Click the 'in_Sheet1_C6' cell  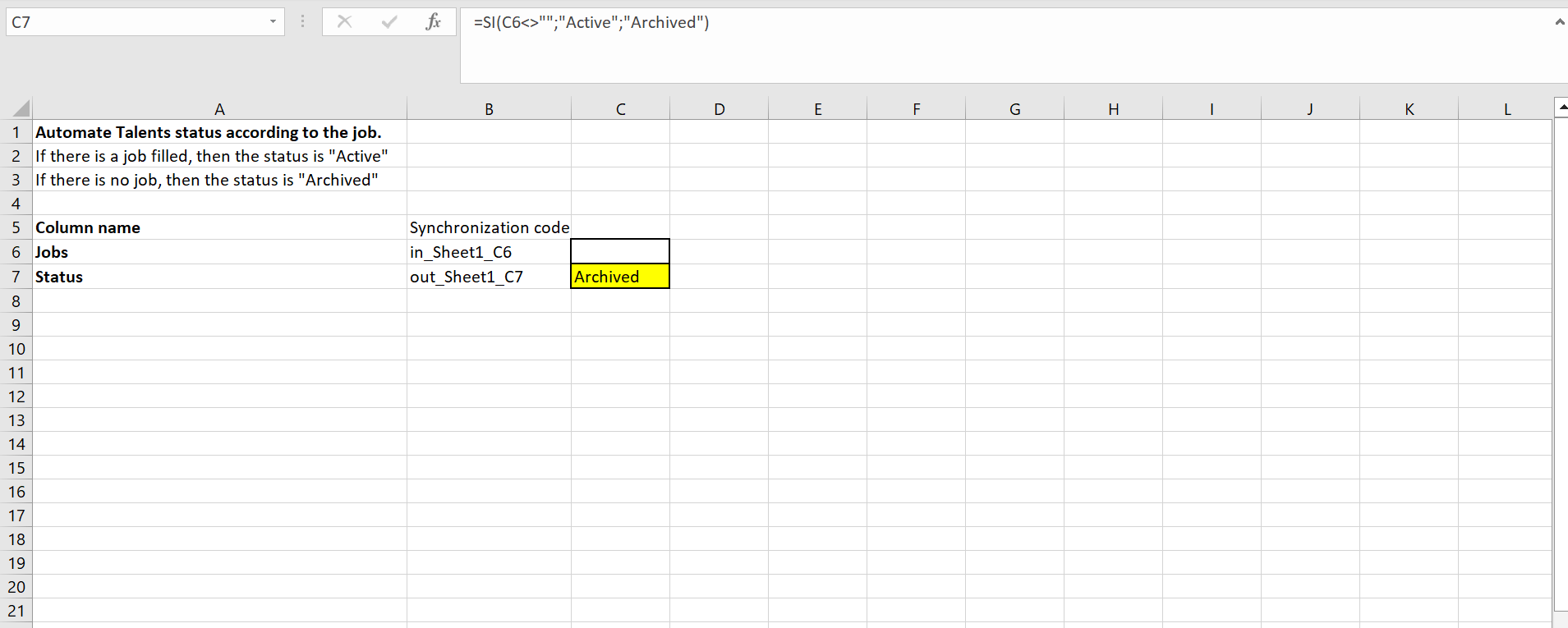point(489,252)
